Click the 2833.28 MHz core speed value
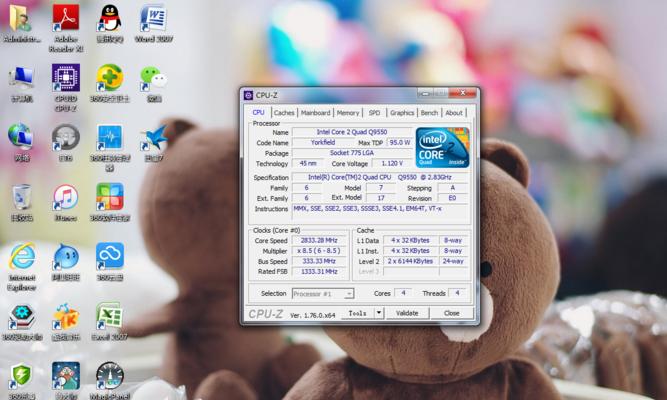This screenshot has height=400, width=667. coord(319,240)
